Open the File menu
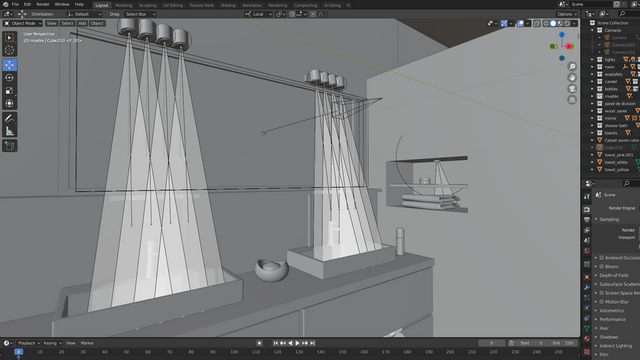 (15, 4)
